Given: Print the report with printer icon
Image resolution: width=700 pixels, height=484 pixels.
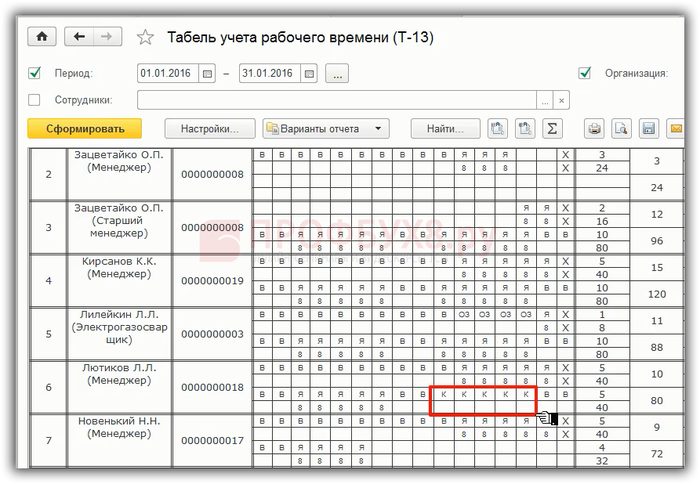Looking at the screenshot, I should 594,129.
